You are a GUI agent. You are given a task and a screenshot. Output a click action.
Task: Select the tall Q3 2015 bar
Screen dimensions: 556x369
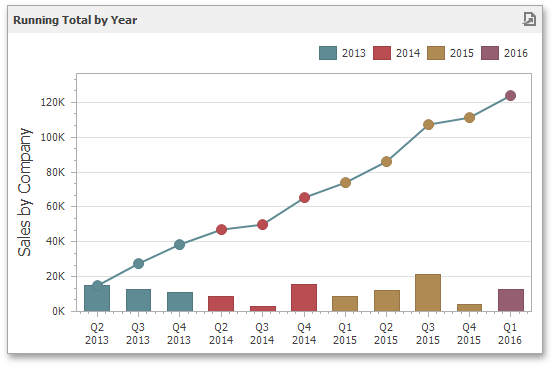click(428, 293)
